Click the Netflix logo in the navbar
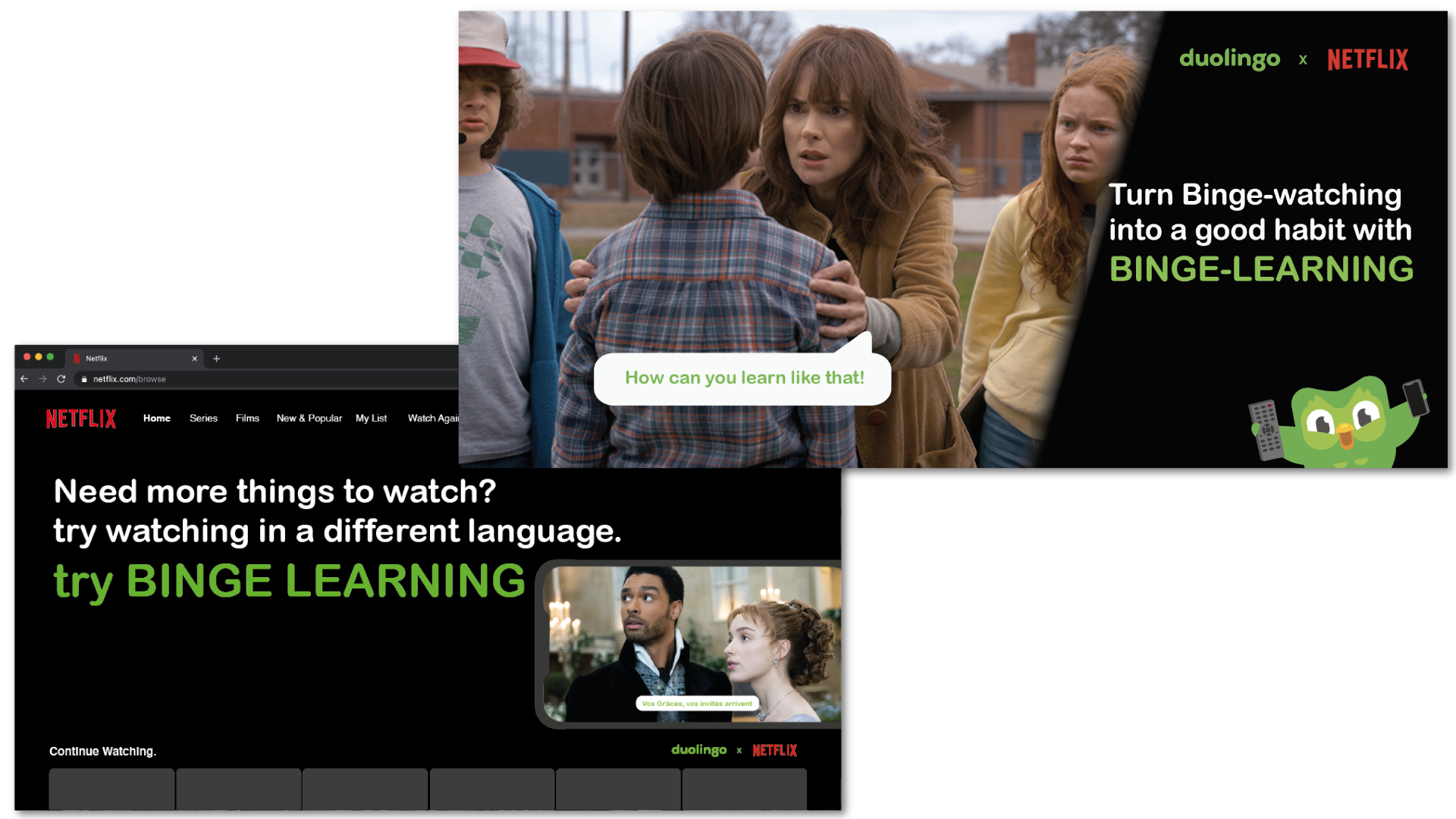This screenshot has height=819, width=1456. [x=81, y=419]
